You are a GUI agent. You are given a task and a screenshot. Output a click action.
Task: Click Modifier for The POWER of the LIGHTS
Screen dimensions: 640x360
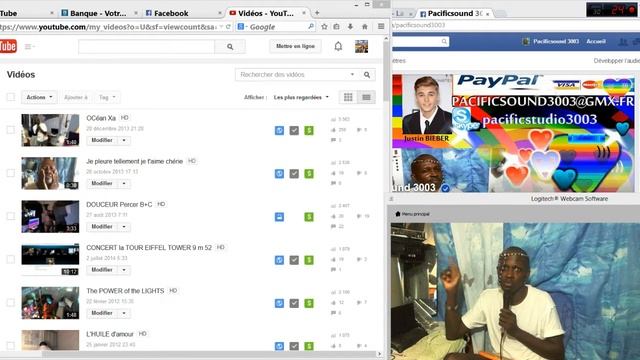(x=102, y=313)
